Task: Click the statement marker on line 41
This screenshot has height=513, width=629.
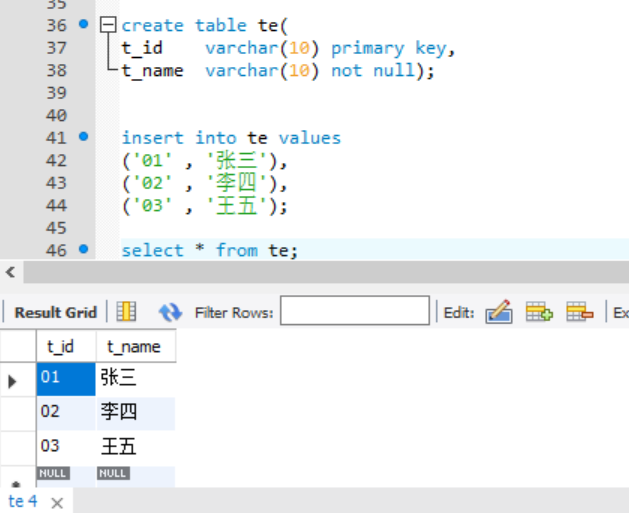Action: (x=83, y=137)
